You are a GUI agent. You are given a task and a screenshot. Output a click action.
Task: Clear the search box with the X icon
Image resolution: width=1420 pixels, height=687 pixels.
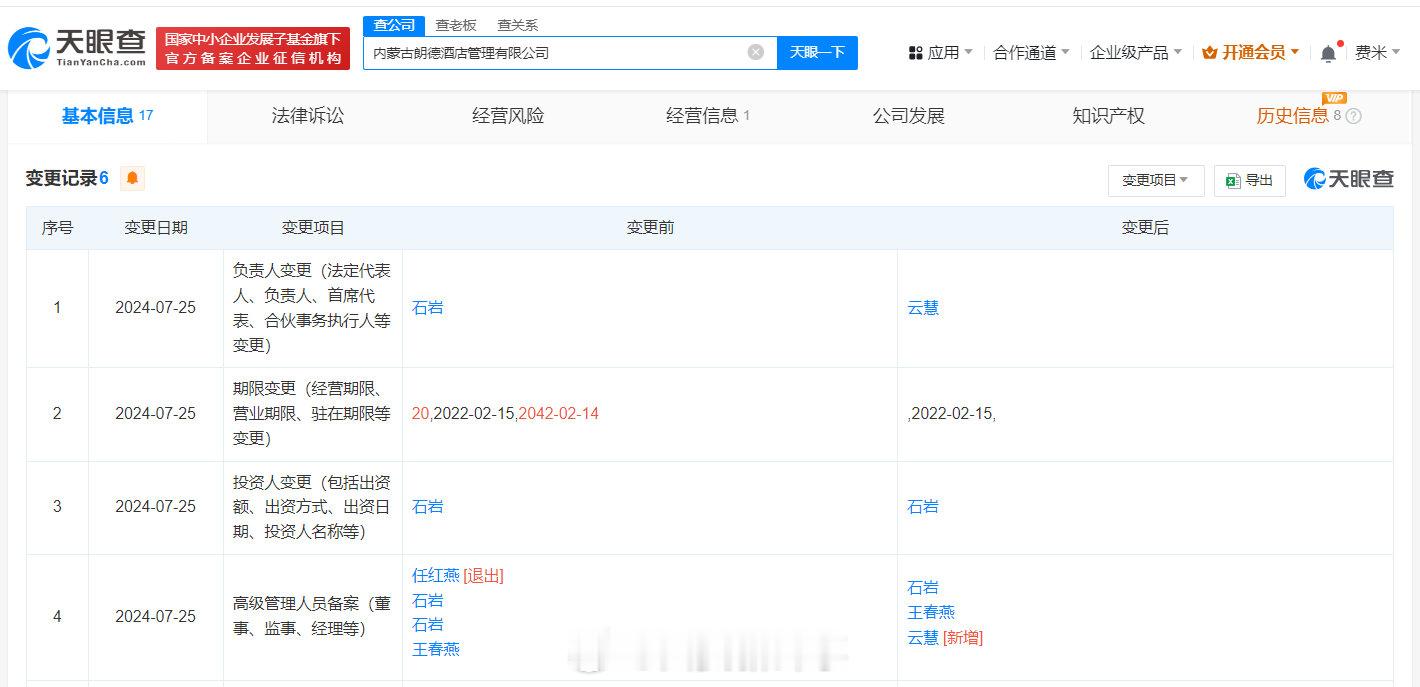756,52
